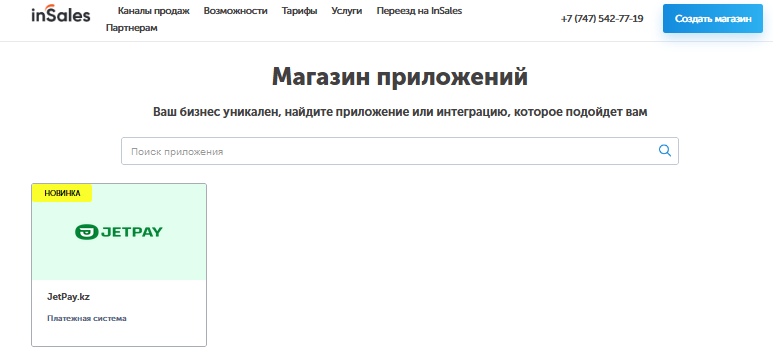This screenshot has height=364, width=773.
Task: Click the Магазин приложений page heading
Action: [400, 77]
